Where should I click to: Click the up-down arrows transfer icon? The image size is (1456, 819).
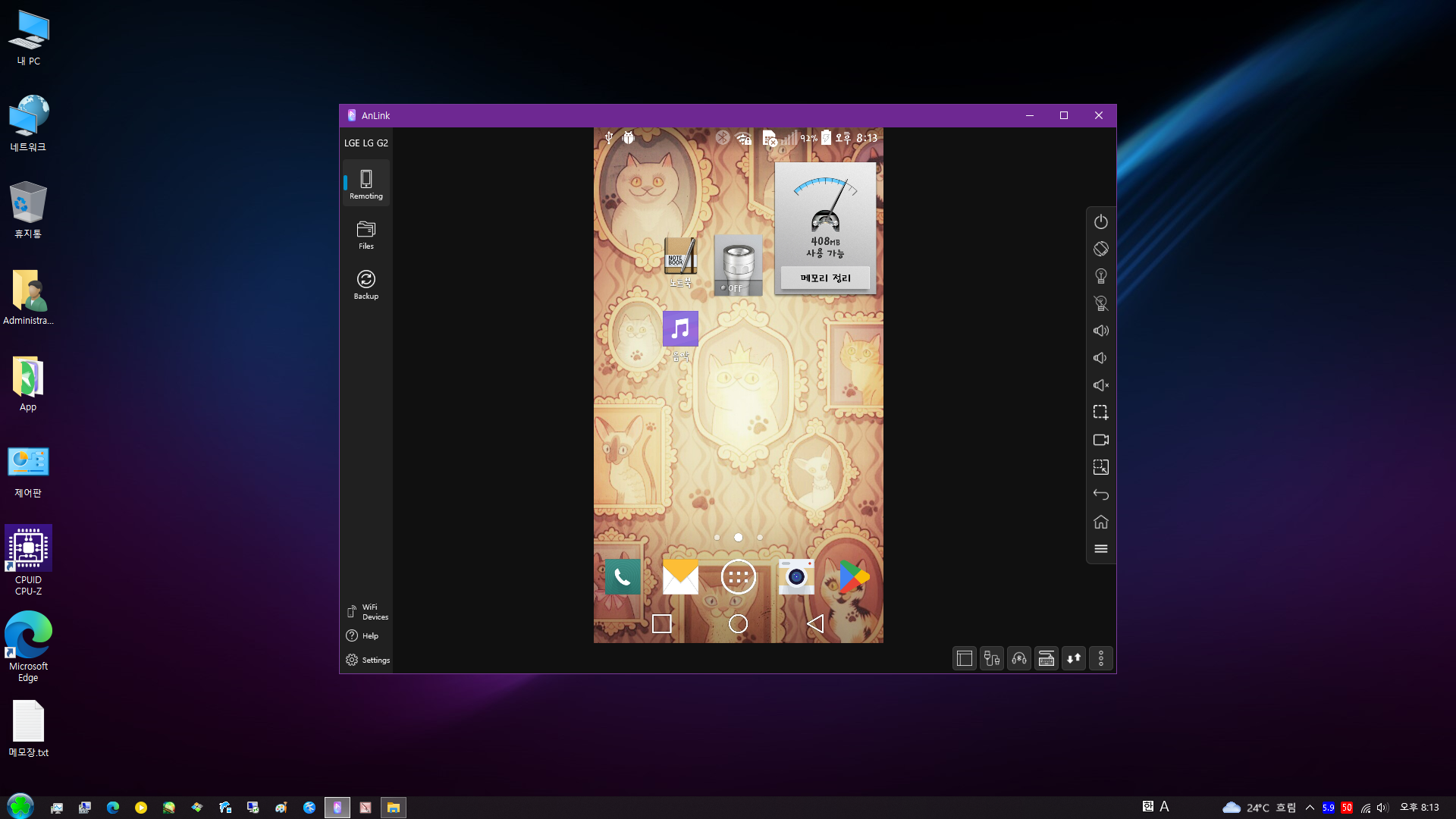[x=1073, y=658]
